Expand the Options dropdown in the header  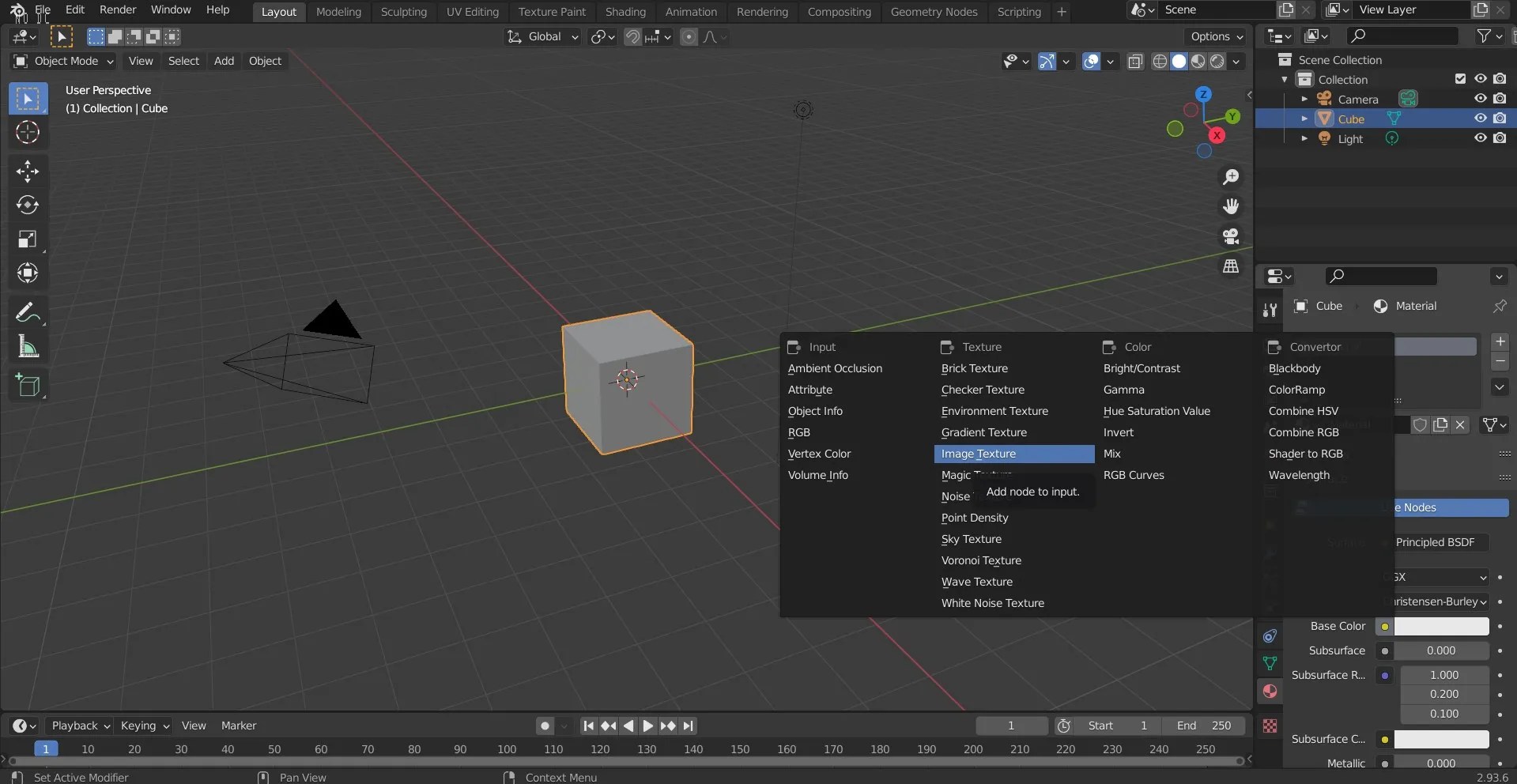(x=1215, y=36)
